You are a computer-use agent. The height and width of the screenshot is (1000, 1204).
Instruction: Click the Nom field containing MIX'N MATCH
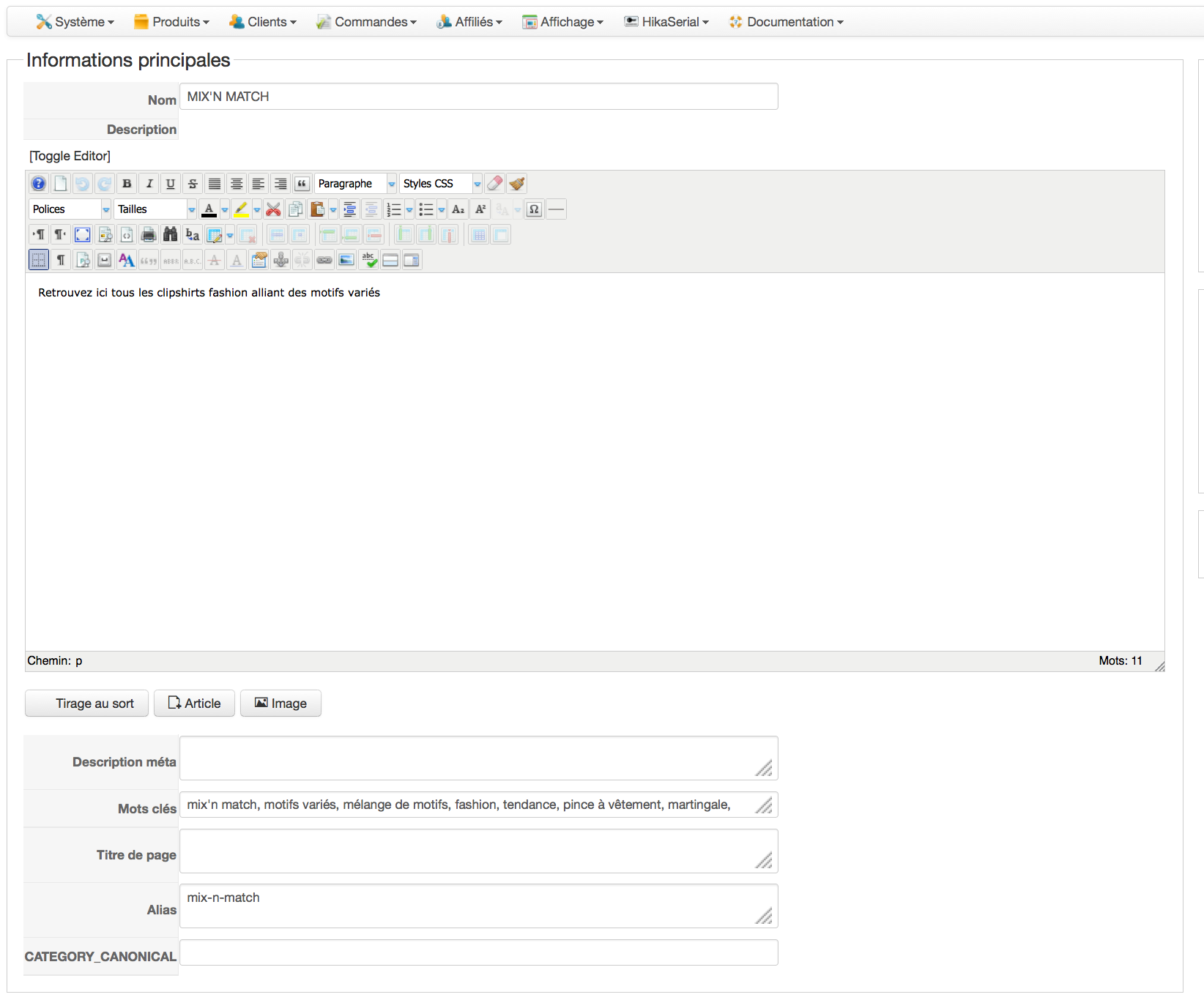click(479, 97)
